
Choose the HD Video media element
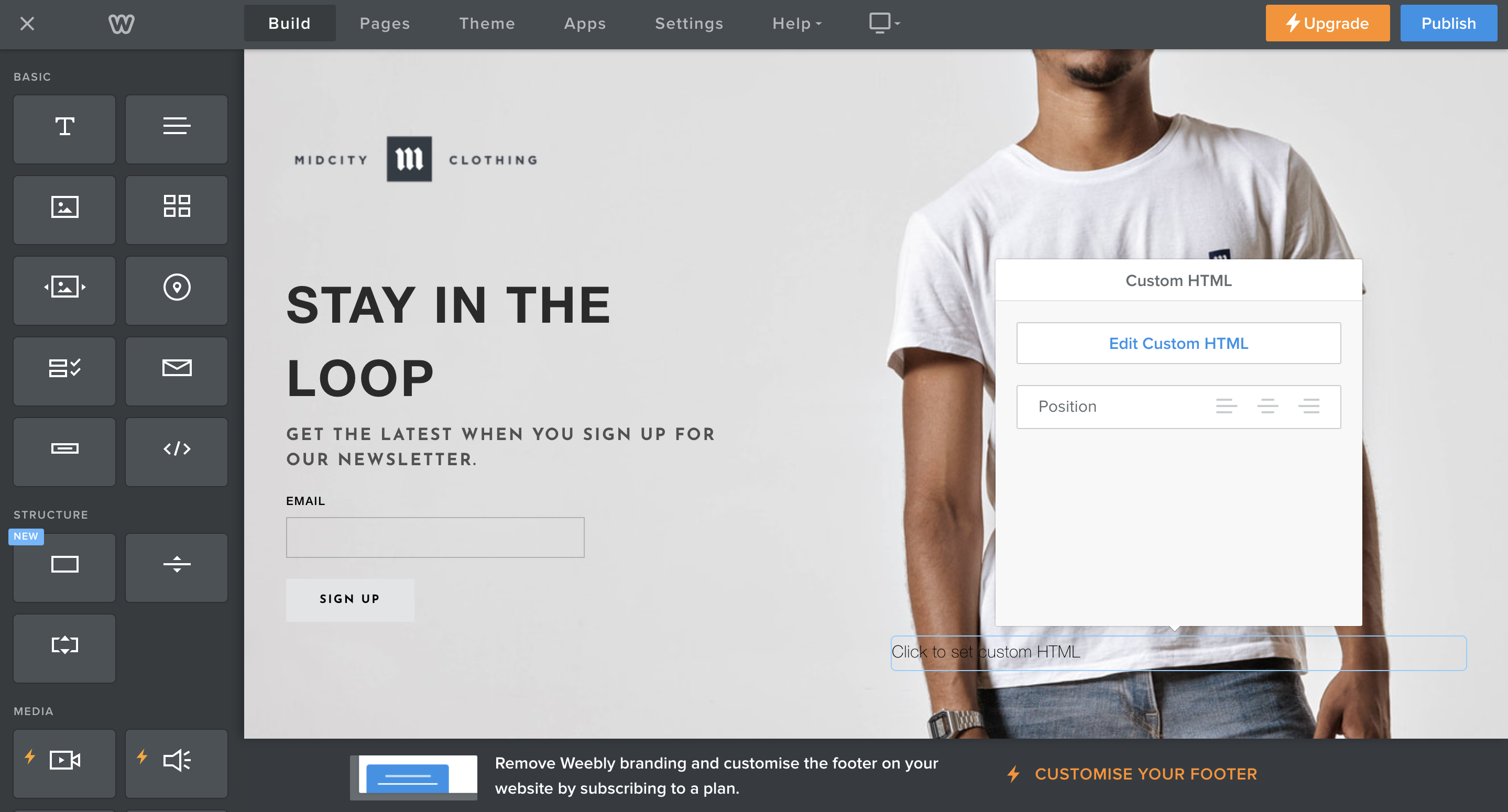(x=64, y=763)
